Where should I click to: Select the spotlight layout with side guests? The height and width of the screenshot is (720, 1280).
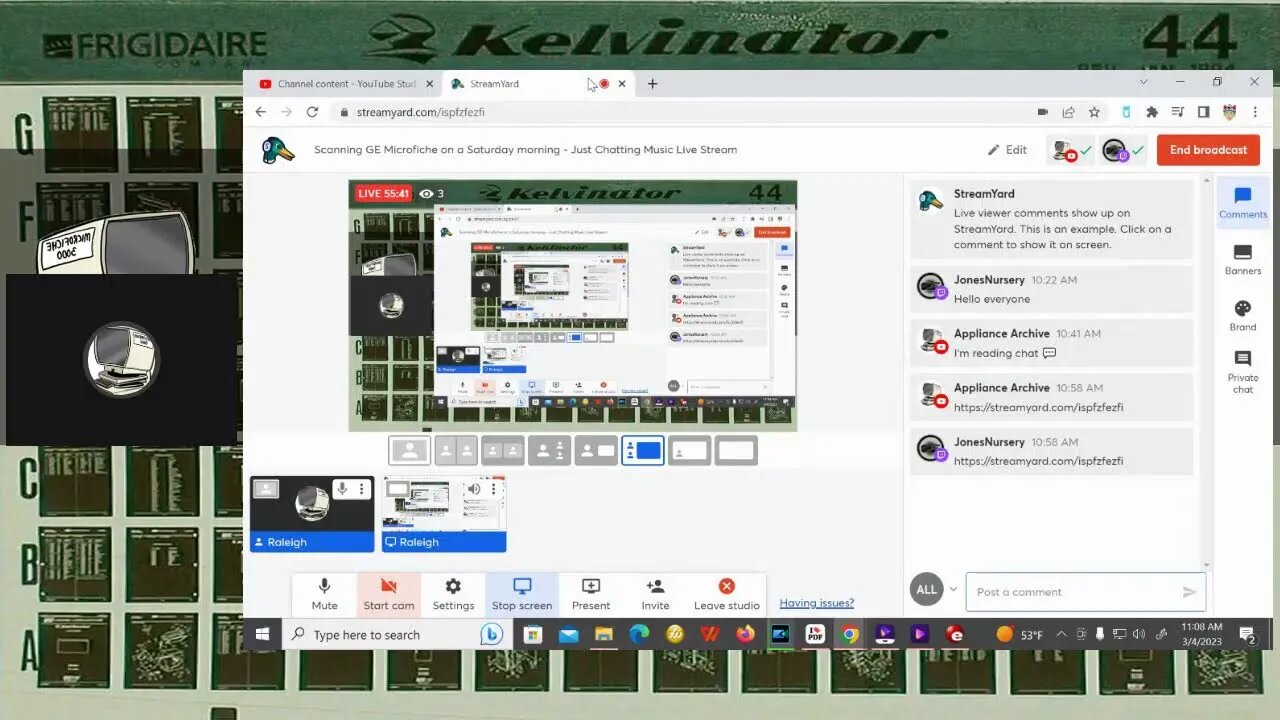[x=549, y=451]
